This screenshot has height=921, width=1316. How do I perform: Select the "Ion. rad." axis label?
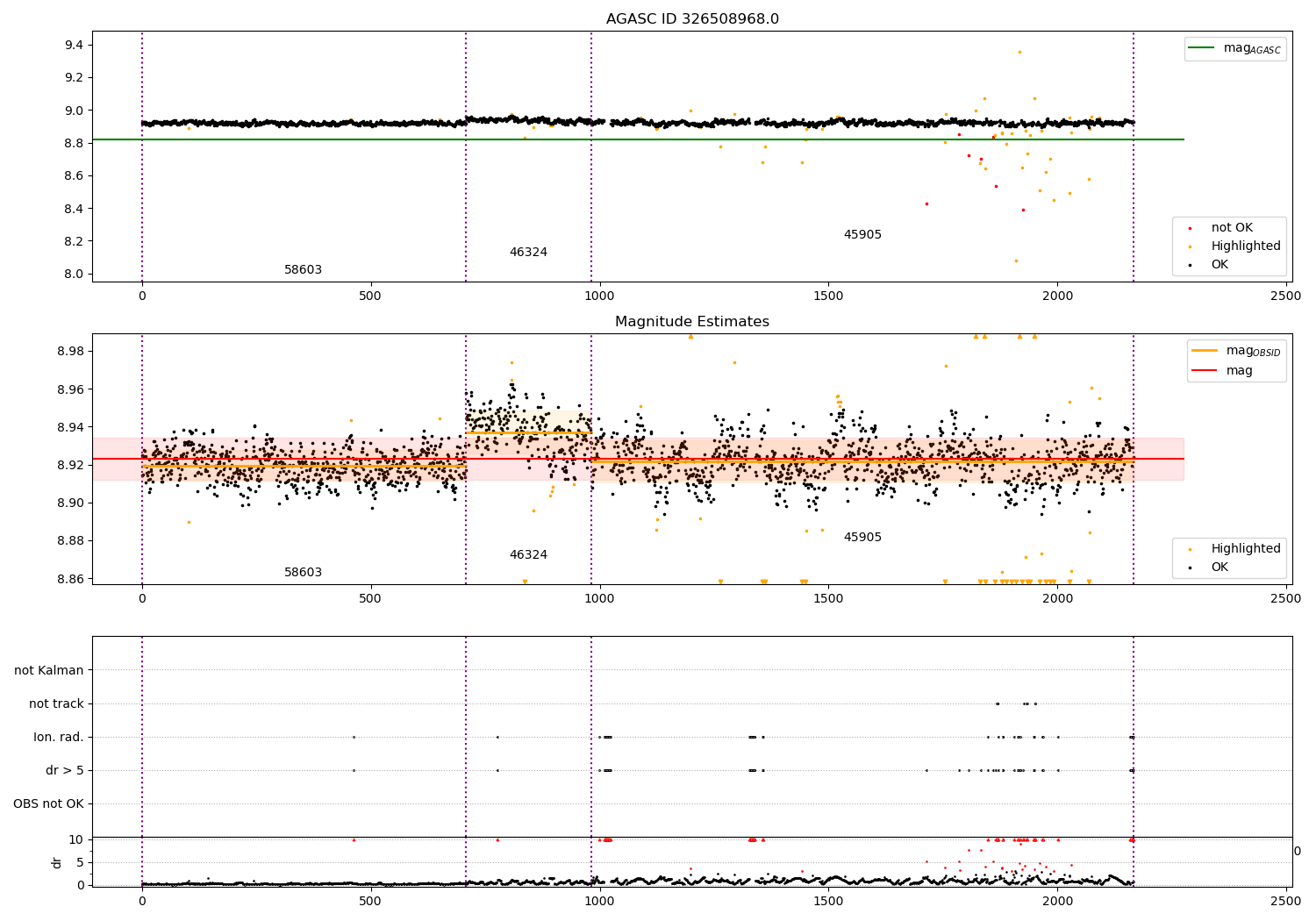(x=59, y=737)
